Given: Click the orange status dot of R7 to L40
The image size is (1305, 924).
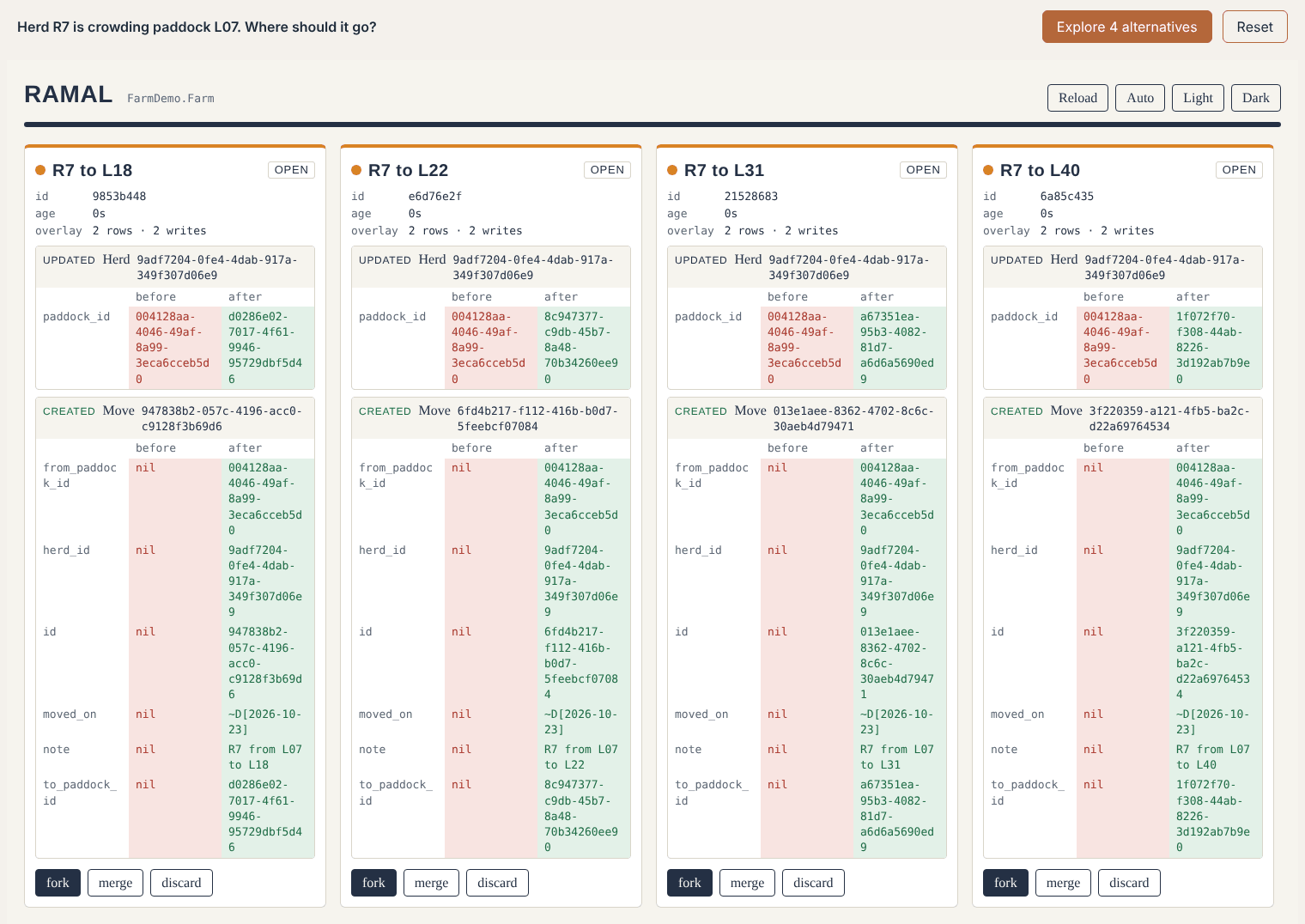Looking at the screenshot, I should pyautogui.click(x=988, y=170).
